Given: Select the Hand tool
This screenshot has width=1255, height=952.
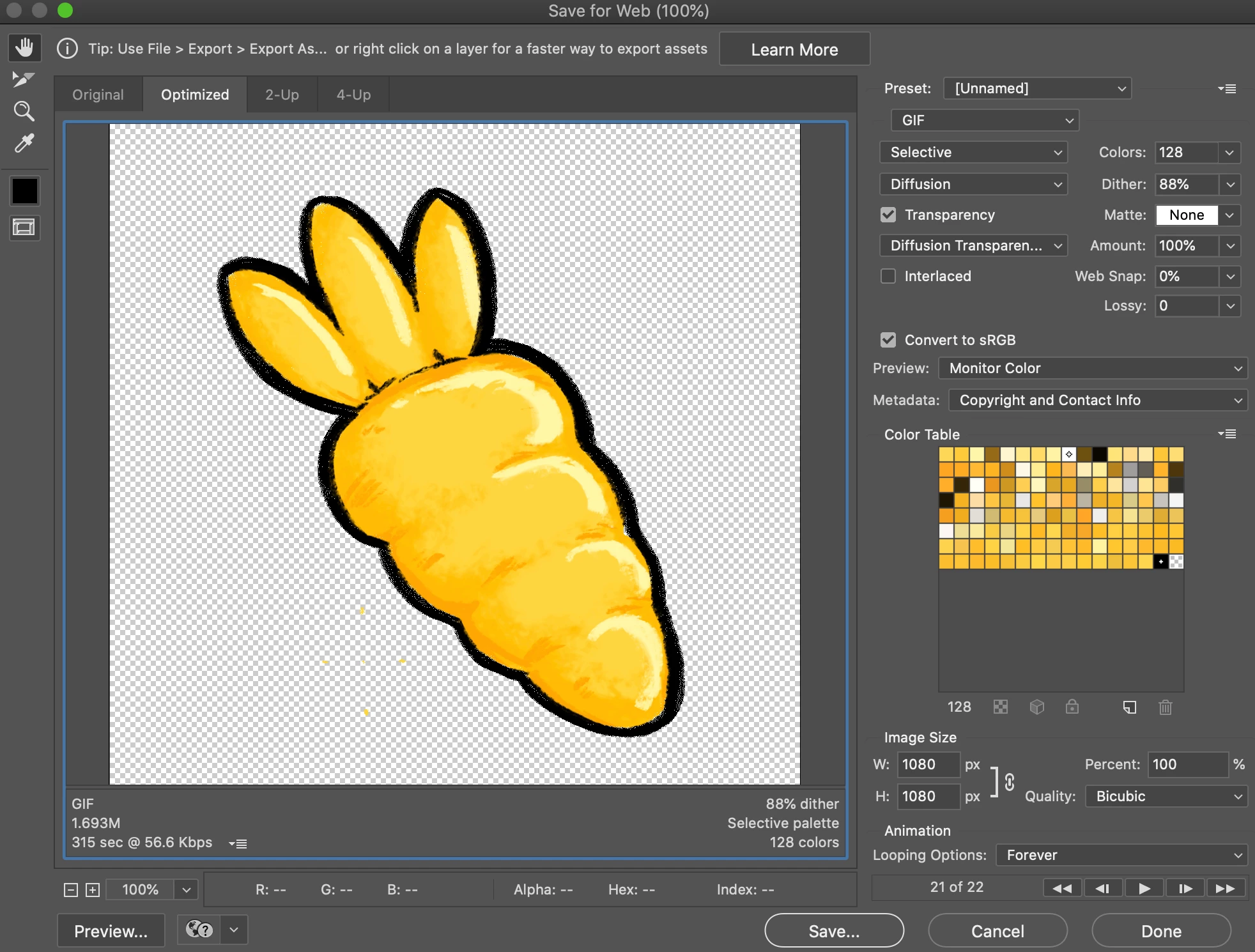Looking at the screenshot, I should click(x=24, y=48).
